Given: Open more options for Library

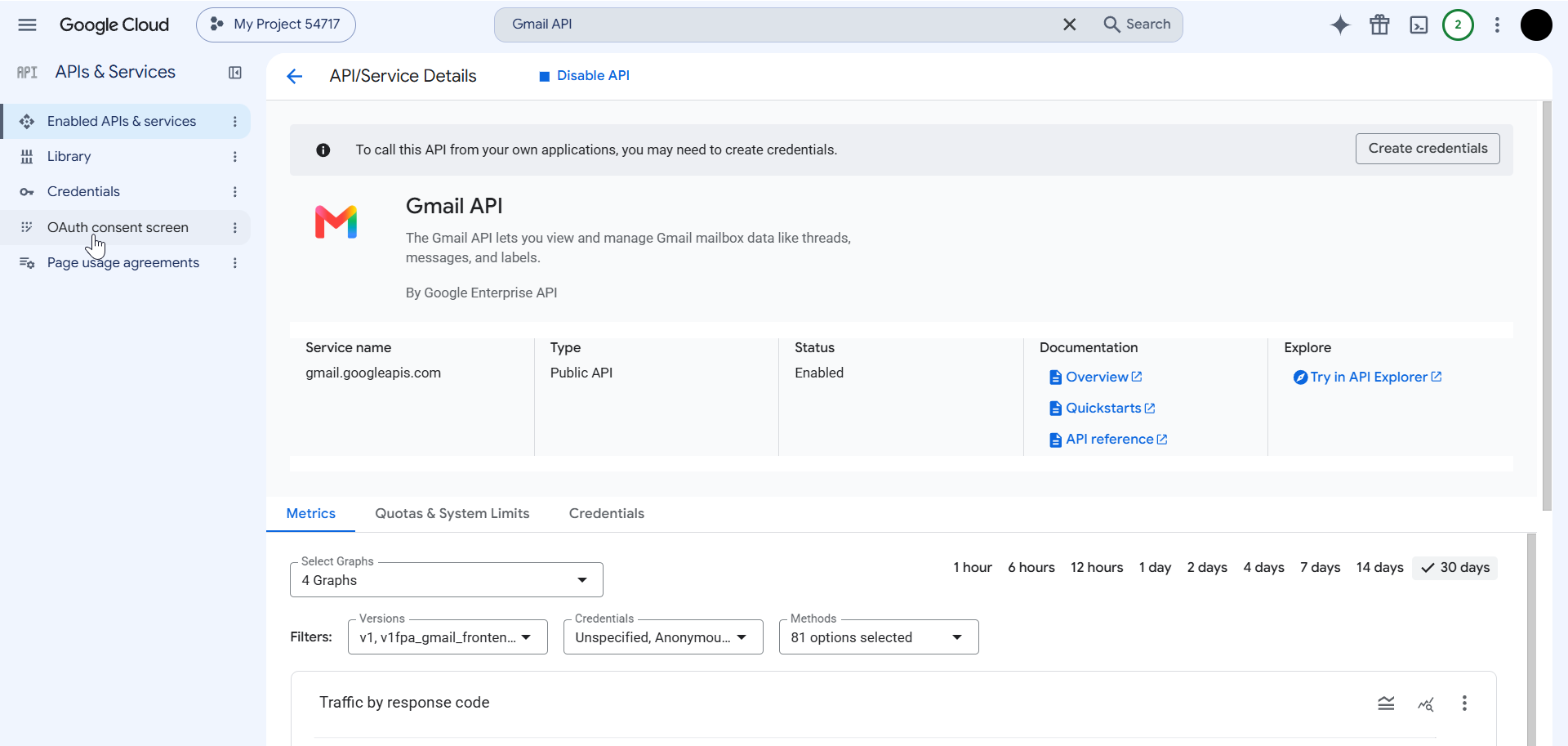Looking at the screenshot, I should coord(235,157).
